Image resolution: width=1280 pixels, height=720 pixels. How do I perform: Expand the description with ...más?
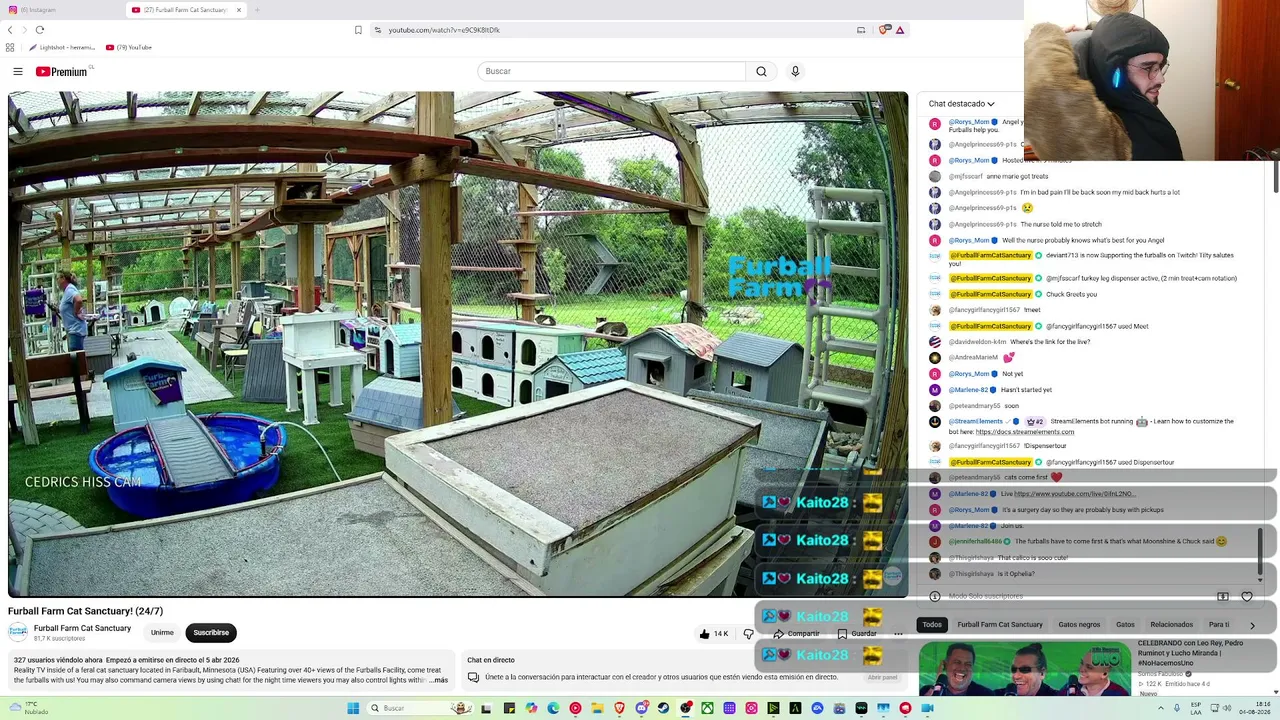coord(439,680)
